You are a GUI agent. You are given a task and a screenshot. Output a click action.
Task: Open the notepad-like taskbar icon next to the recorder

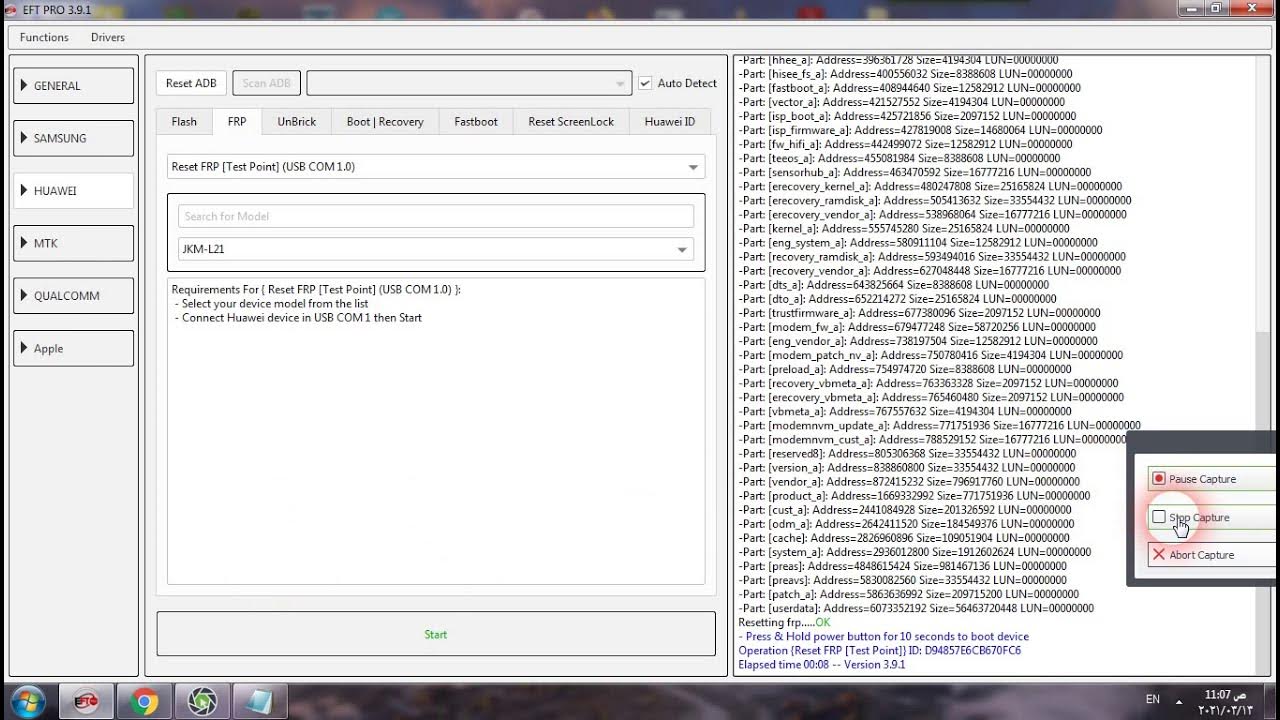[260, 702]
